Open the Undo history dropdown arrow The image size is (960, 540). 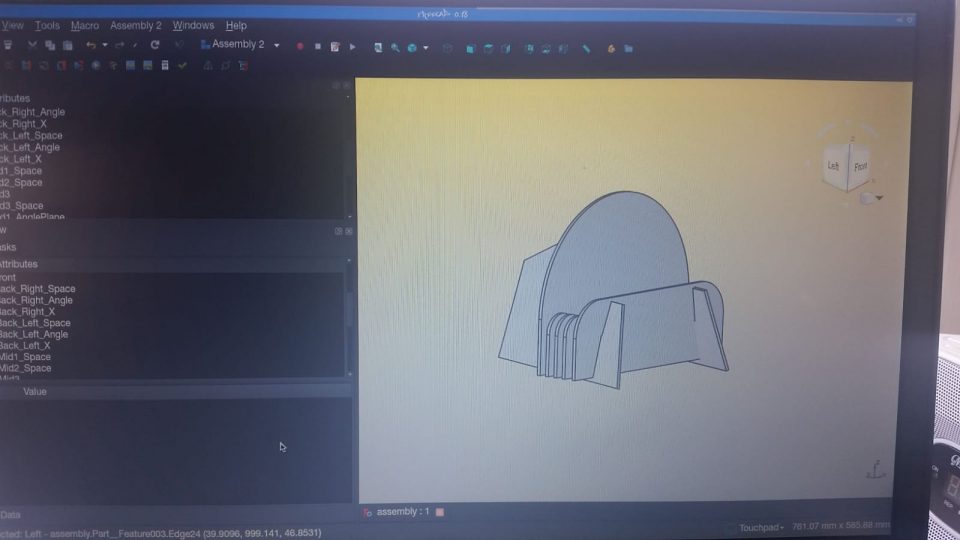[x=105, y=45]
